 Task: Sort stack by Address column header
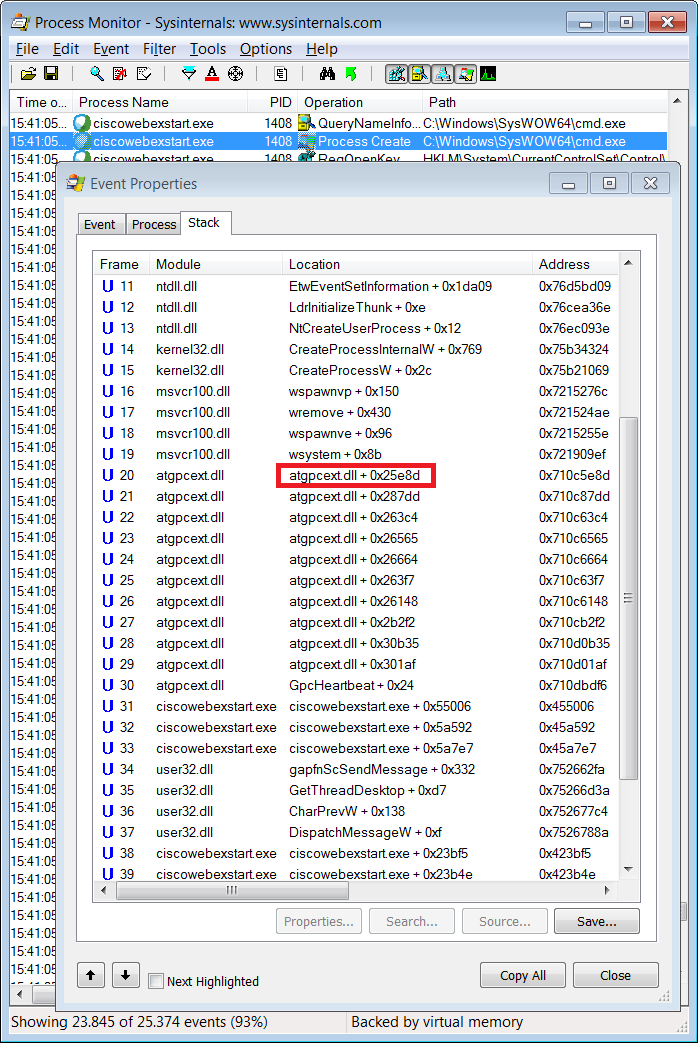tap(576, 264)
